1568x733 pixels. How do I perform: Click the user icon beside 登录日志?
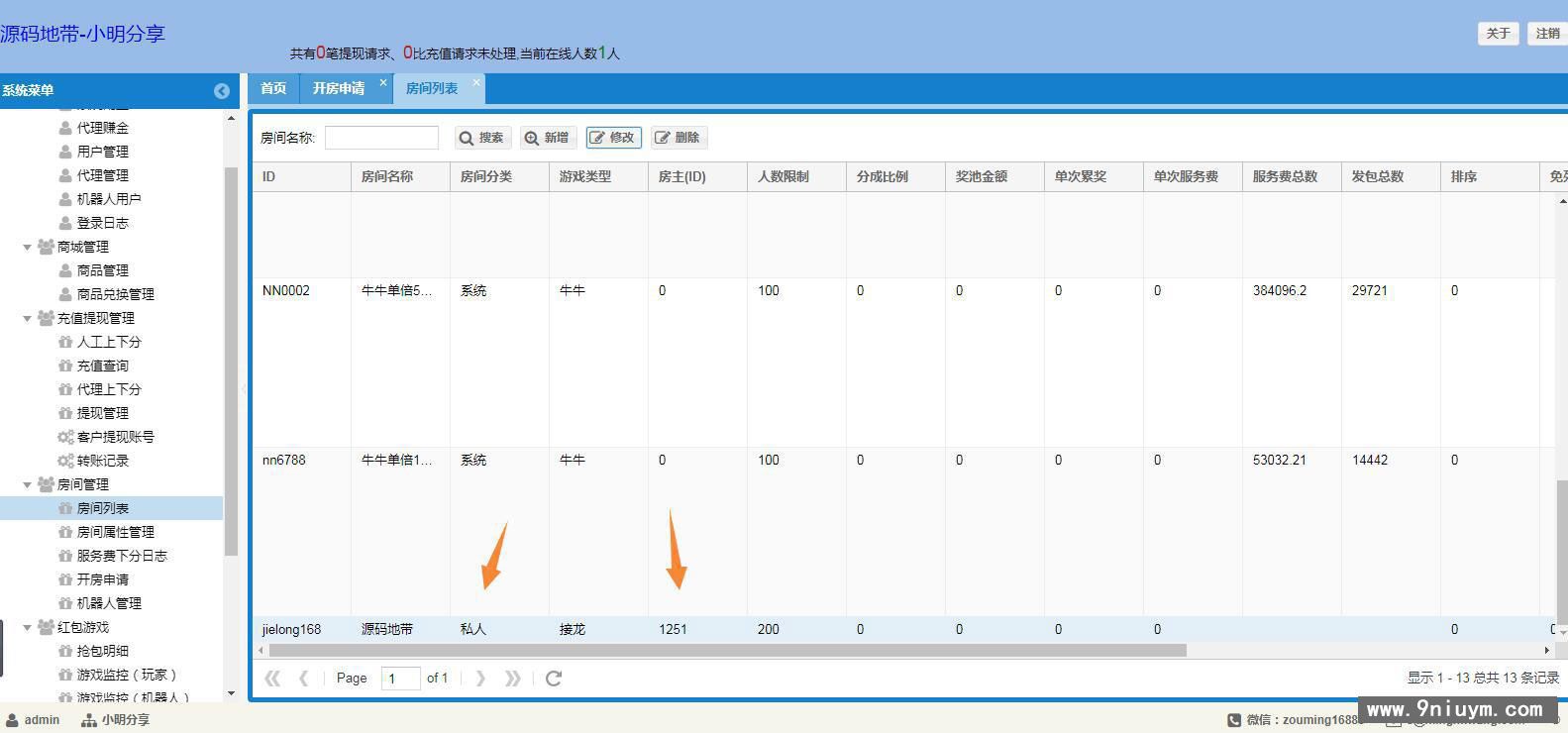coord(65,223)
